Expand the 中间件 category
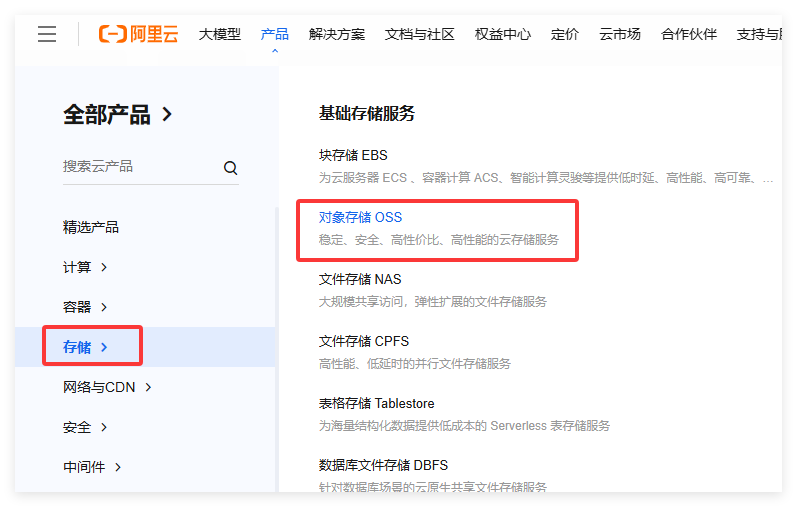The width and height of the screenshot is (797, 507). [x=92, y=467]
